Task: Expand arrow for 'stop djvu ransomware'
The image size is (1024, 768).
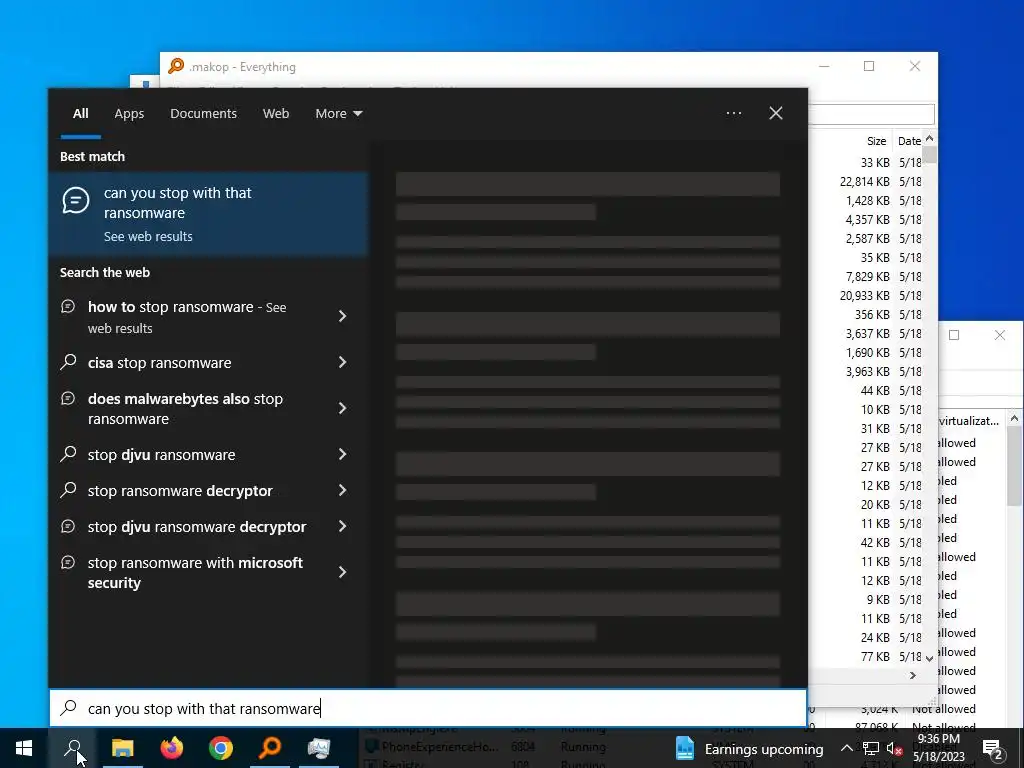Action: (342, 455)
